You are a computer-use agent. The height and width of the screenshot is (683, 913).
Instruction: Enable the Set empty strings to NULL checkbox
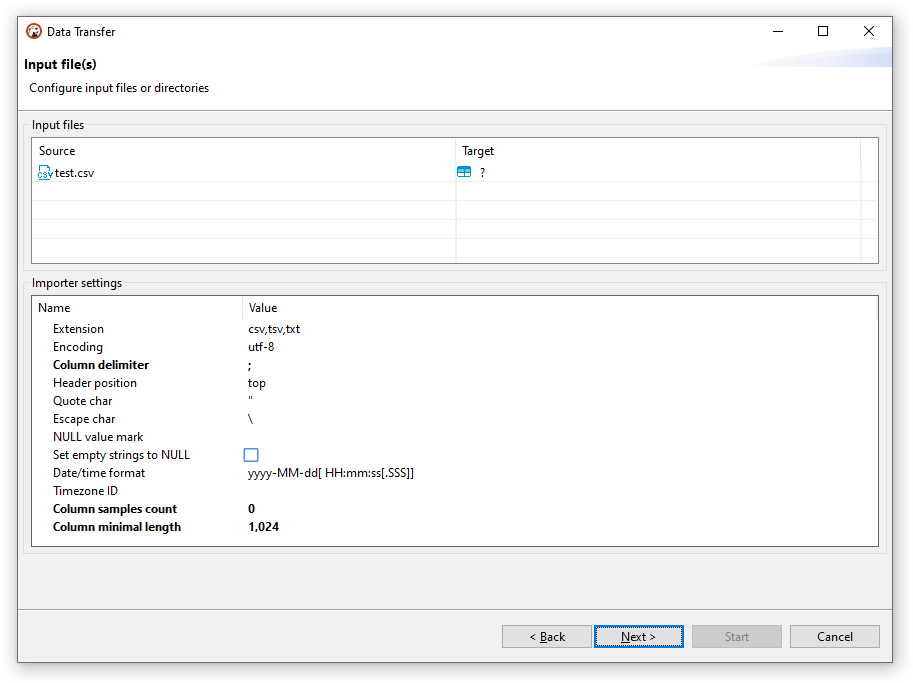click(x=251, y=454)
